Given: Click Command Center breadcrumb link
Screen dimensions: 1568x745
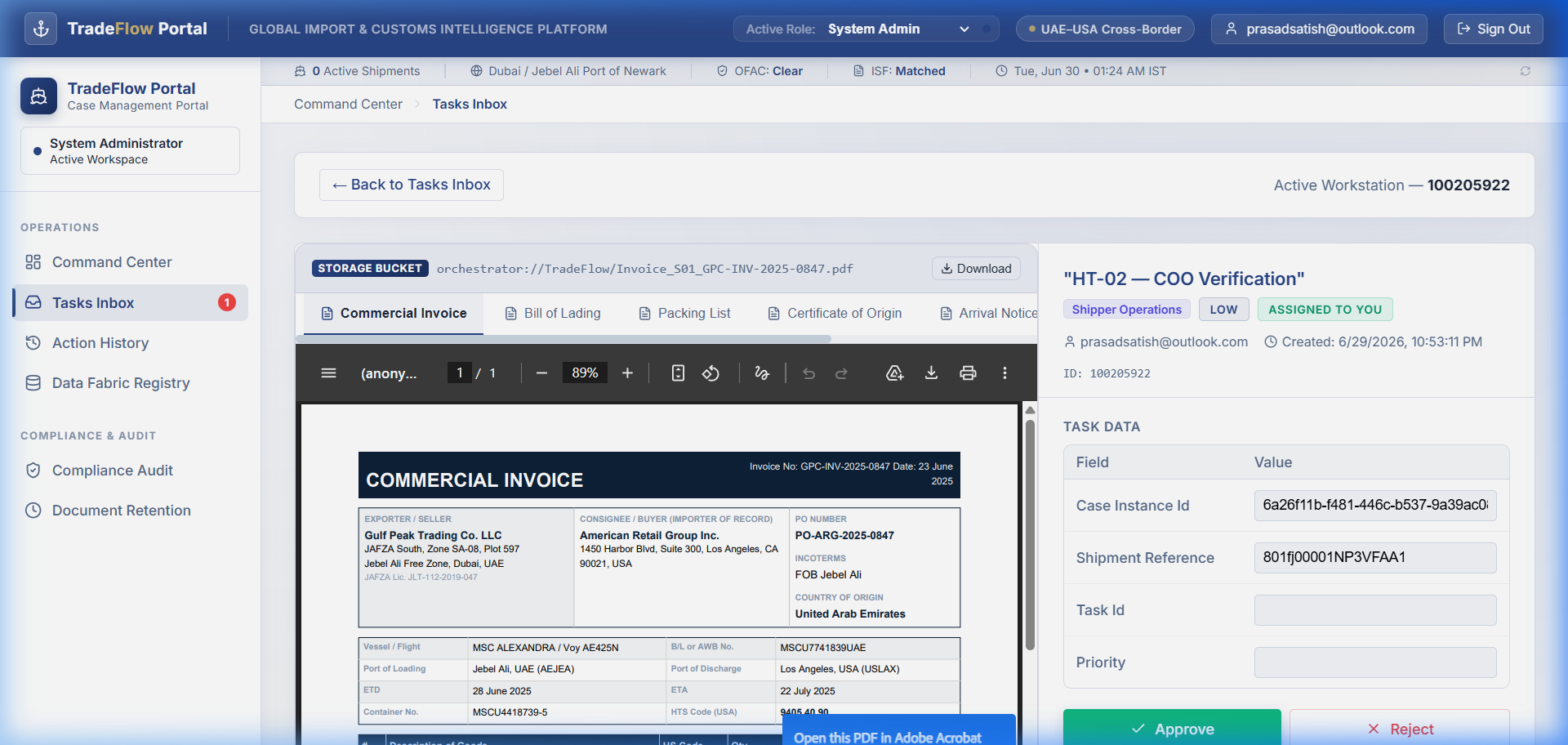Looking at the screenshot, I should click(348, 104).
